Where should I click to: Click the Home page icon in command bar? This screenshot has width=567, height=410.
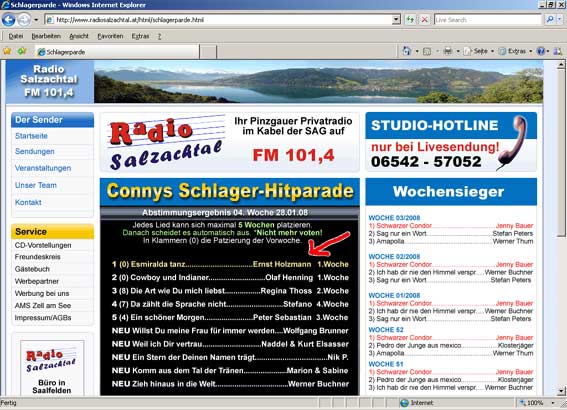pyautogui.click(x=406, y=51)
